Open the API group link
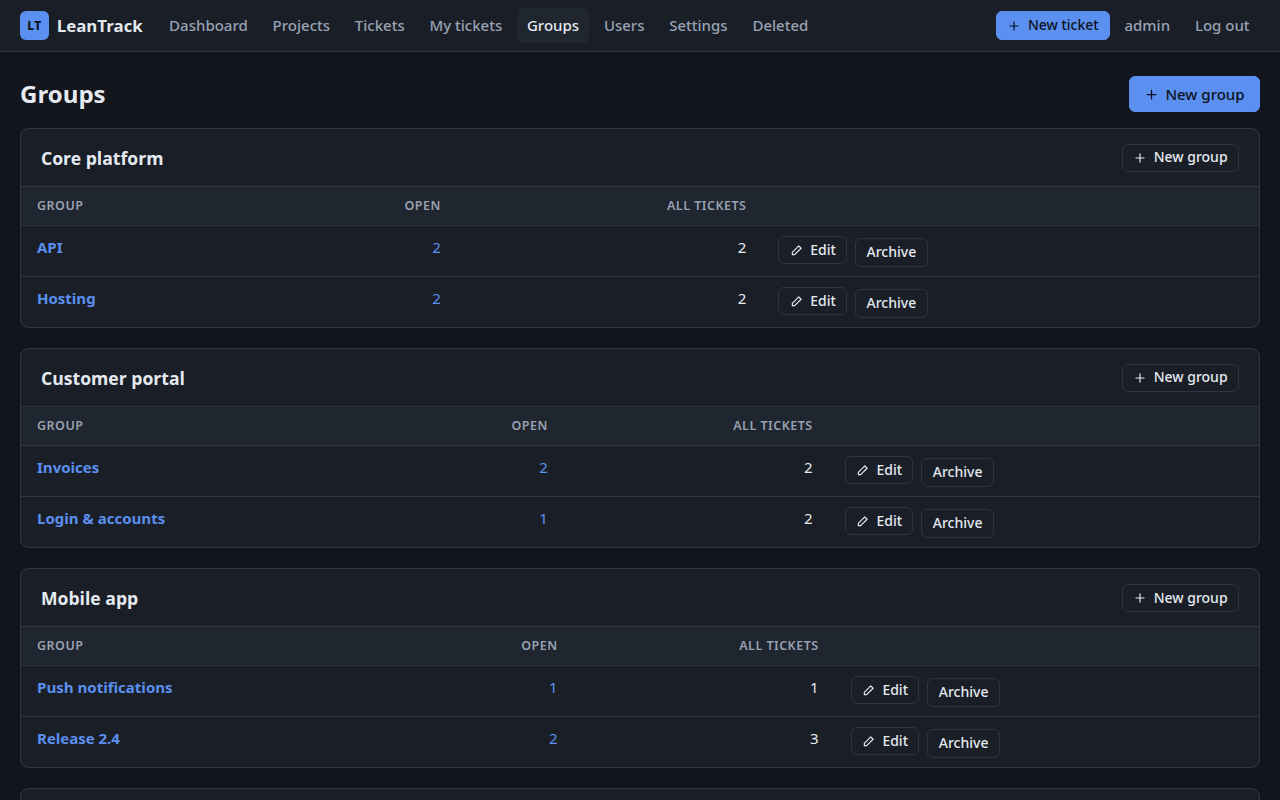 50,248
